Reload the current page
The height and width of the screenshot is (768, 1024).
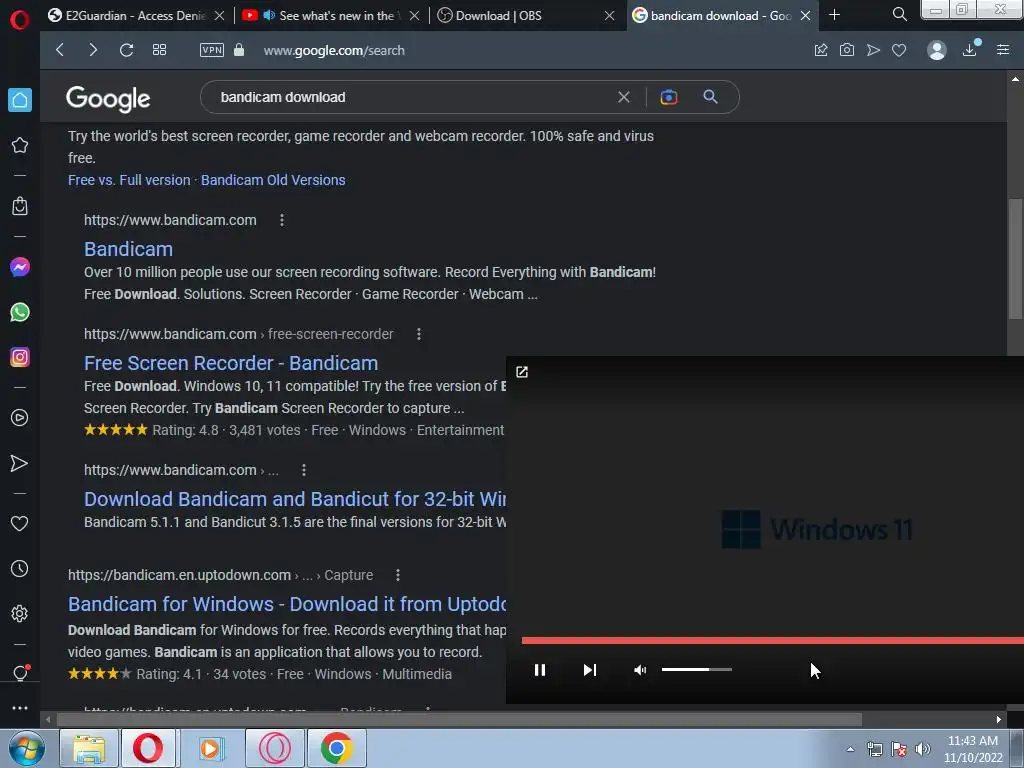point(127,50)
